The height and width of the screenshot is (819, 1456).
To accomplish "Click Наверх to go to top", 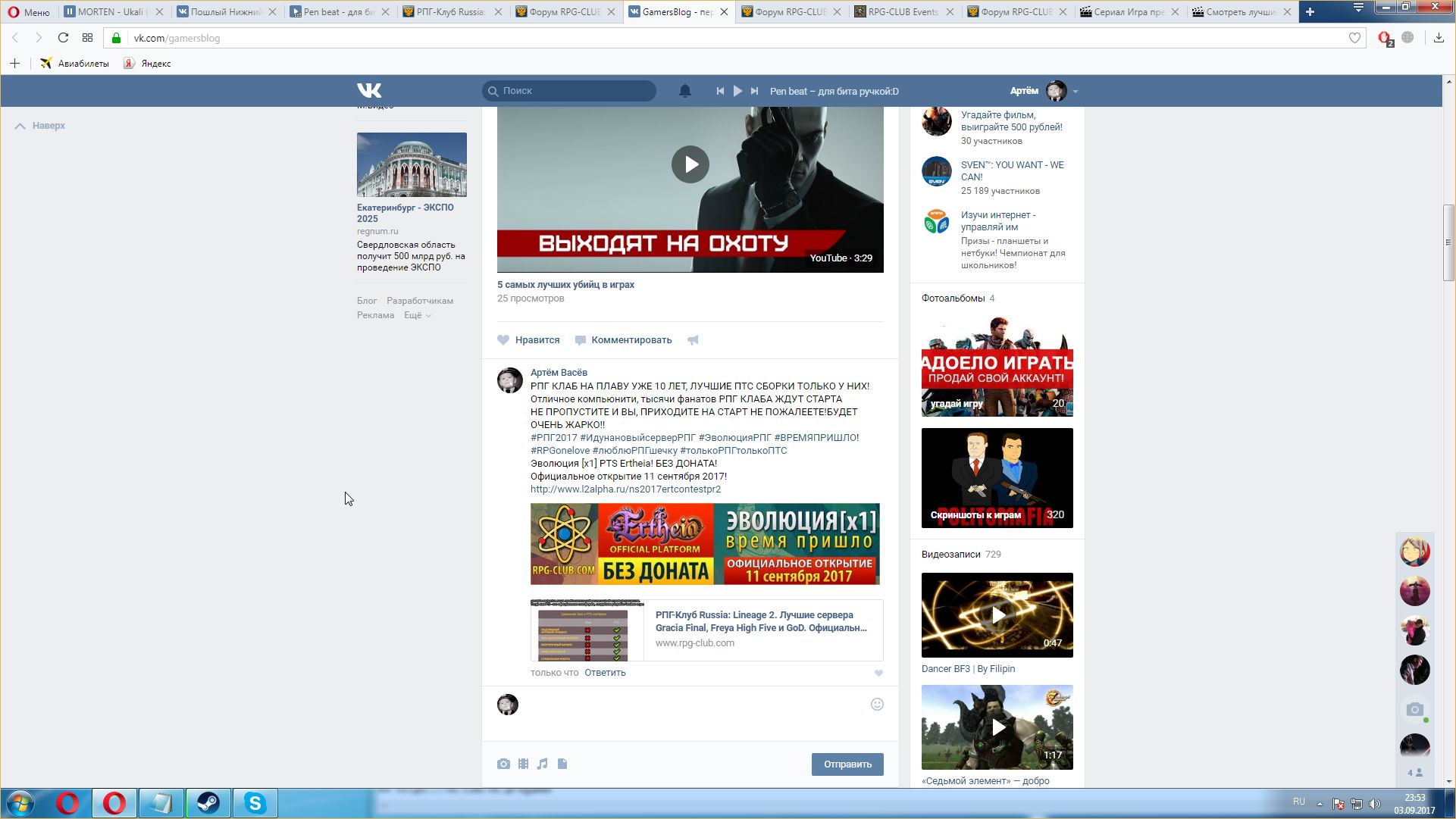I will [40, 126].
